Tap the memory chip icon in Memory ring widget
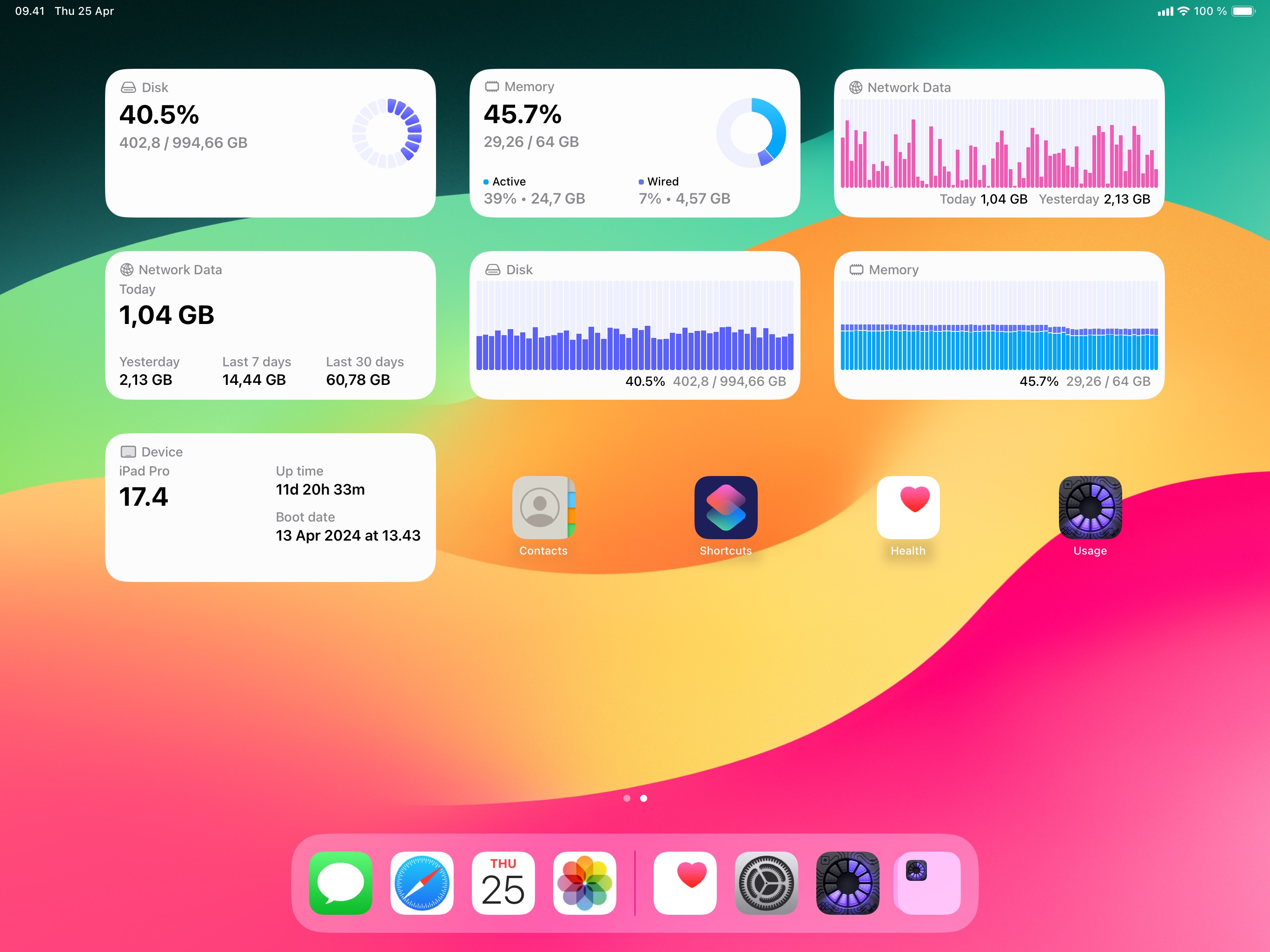Image resolution: width=1270 pixels, height=952 pixels. [x=492, y=87]
